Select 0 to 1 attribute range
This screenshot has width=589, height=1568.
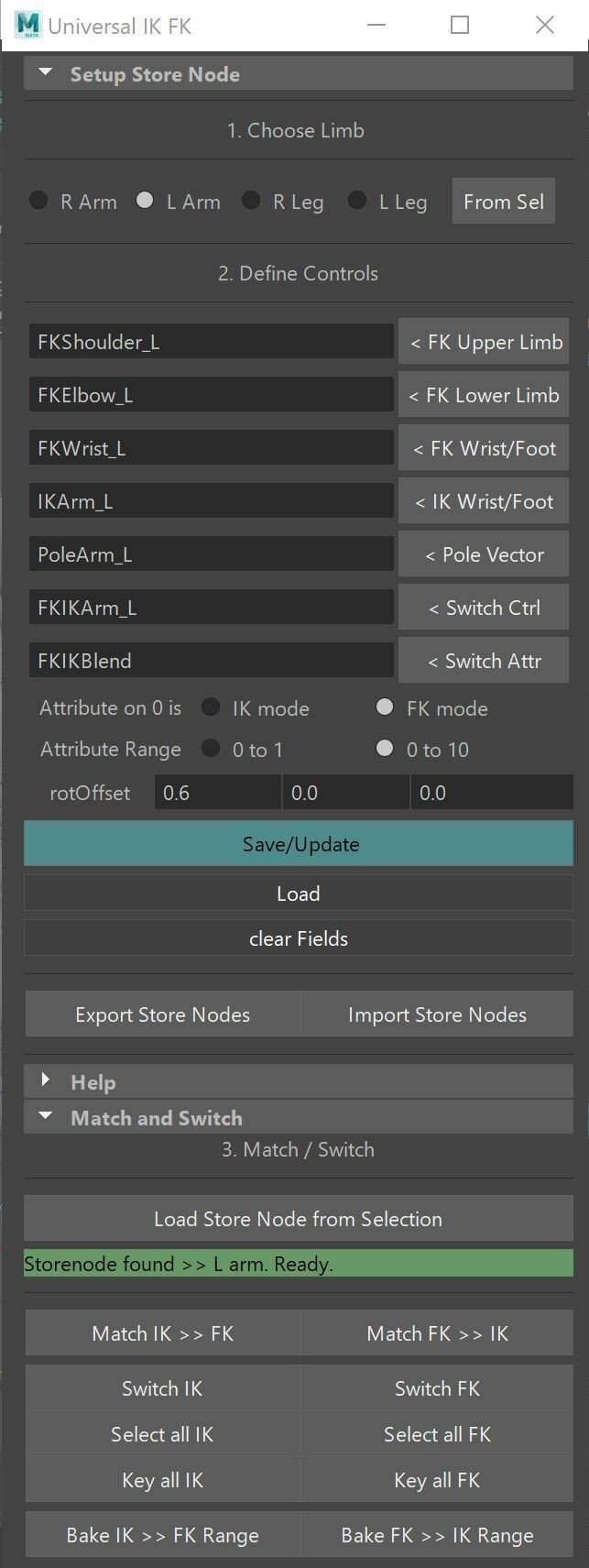[211, 749]
